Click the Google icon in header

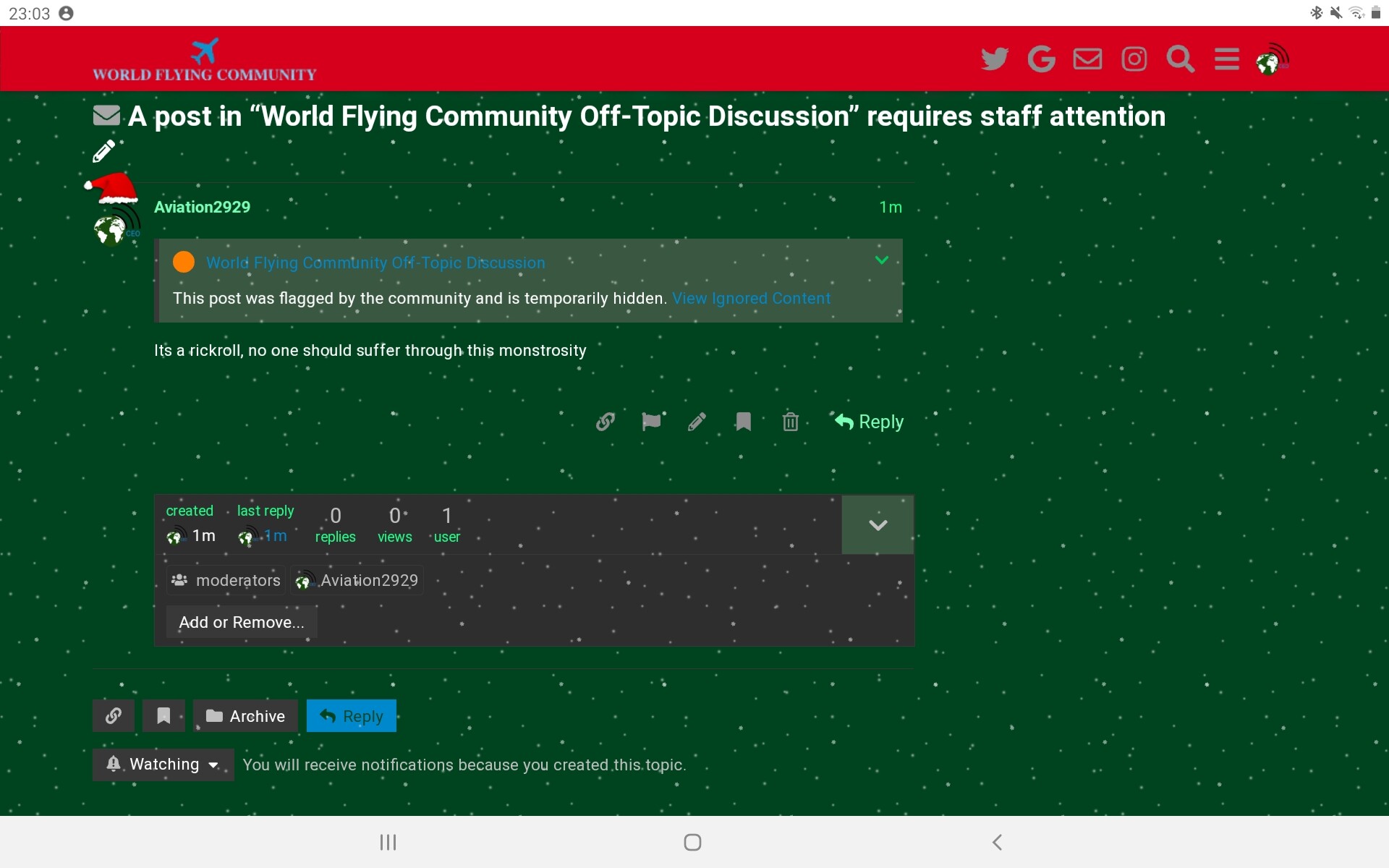[x=1041, y=59]
